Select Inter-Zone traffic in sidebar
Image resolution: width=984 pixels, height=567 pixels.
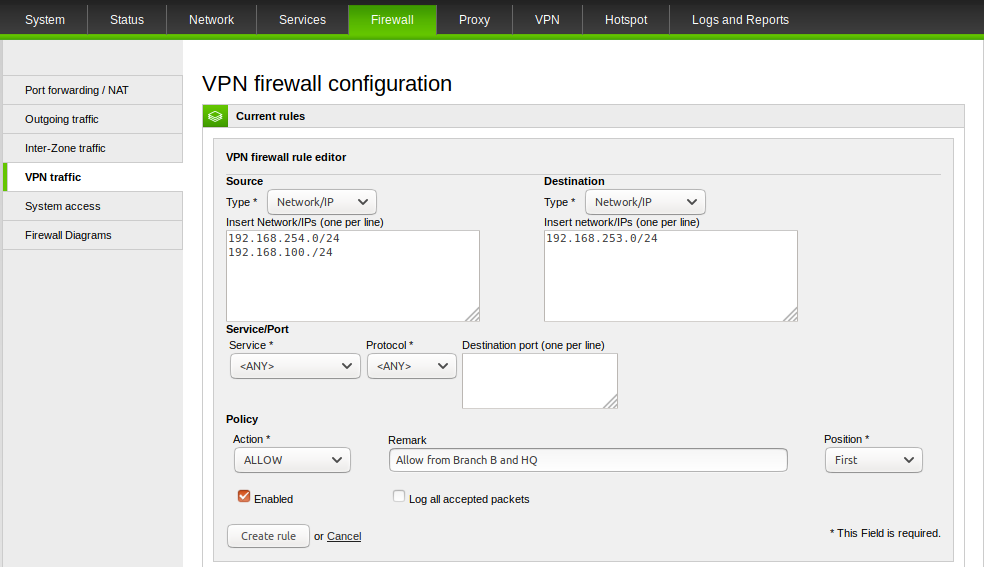pos(65,148)
